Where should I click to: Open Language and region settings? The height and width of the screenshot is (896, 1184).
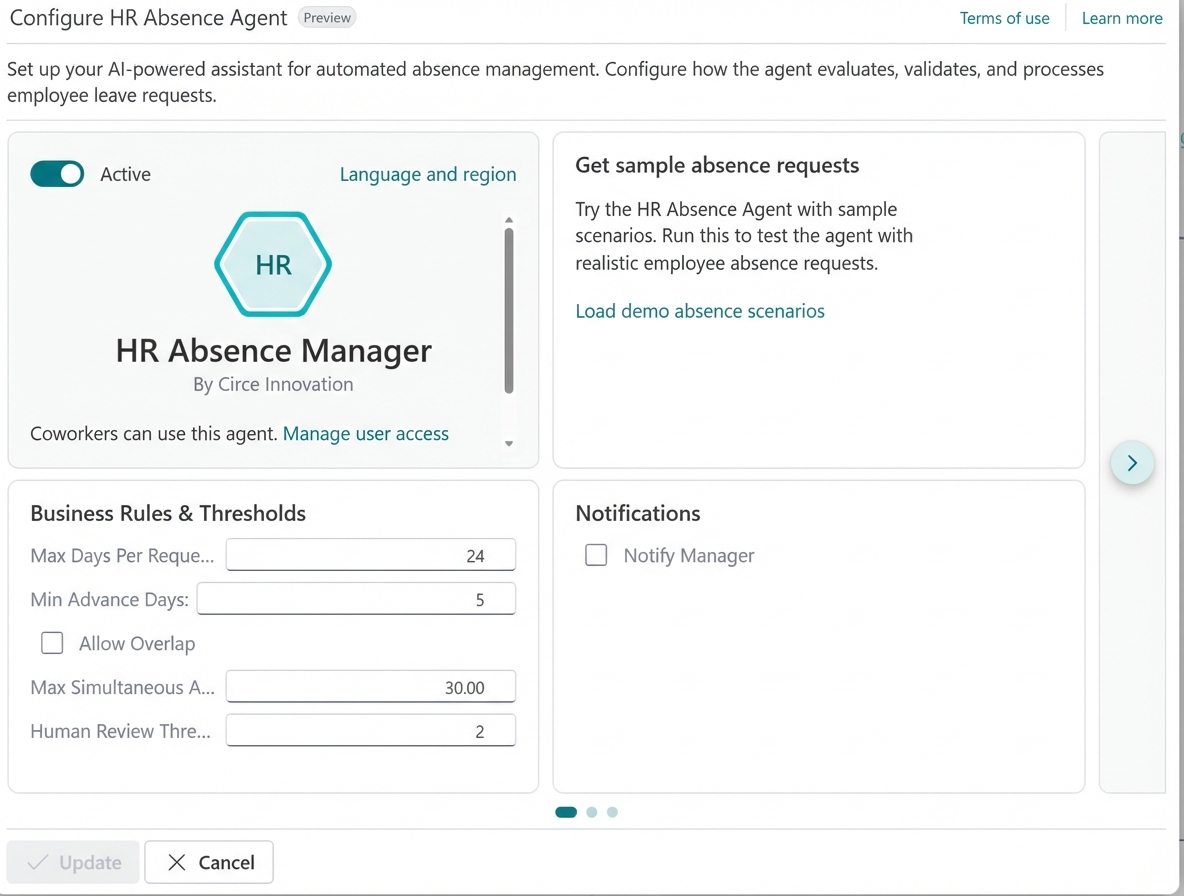coord(428,174)
